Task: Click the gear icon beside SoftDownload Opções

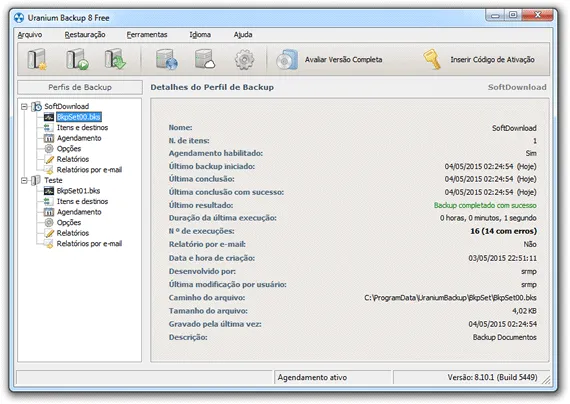Action: point(49,149)
